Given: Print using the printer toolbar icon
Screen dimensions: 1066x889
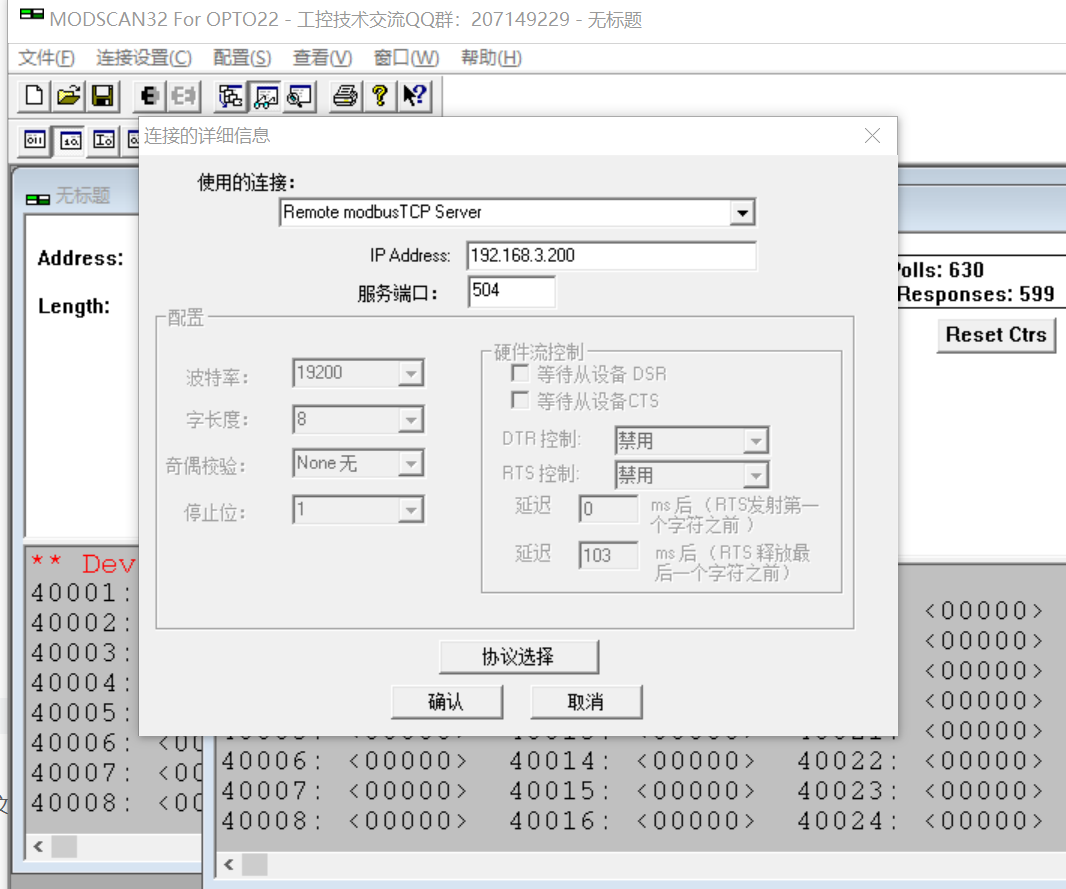Looking at the screenshot, I should (345, 96).
